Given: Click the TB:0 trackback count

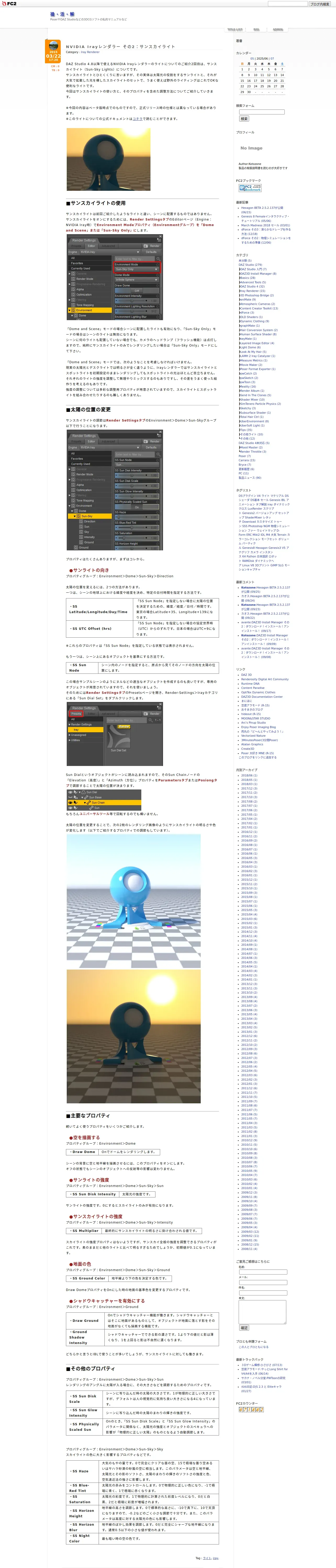Looking at the screenshot, I should click(x=55, y=70).
